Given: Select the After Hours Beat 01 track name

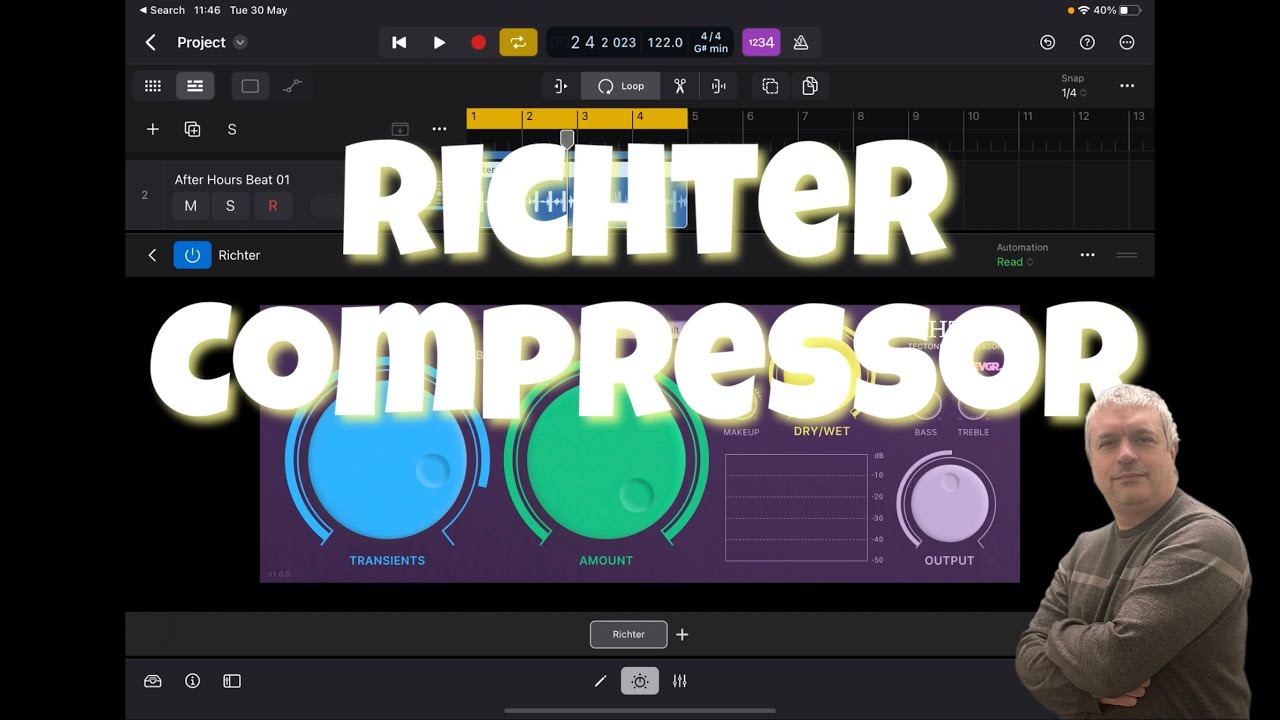Looking at the screenshot, I should [x=232, y=180].
